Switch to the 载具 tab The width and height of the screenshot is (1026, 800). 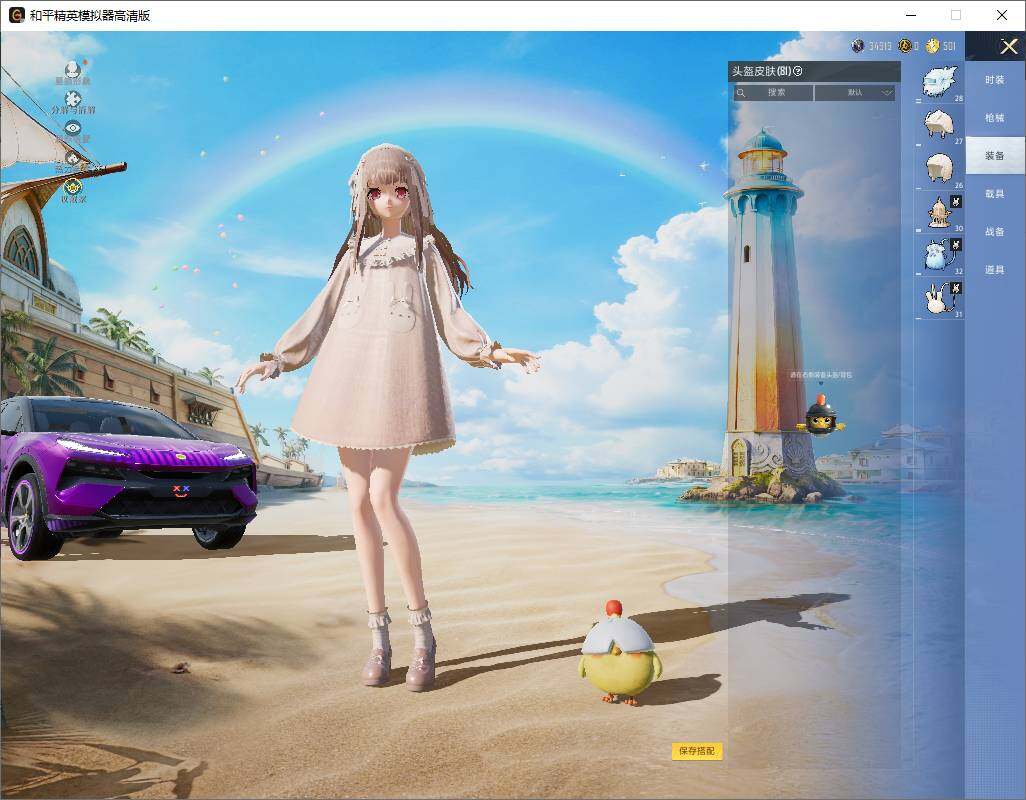(x=995, y=194)
